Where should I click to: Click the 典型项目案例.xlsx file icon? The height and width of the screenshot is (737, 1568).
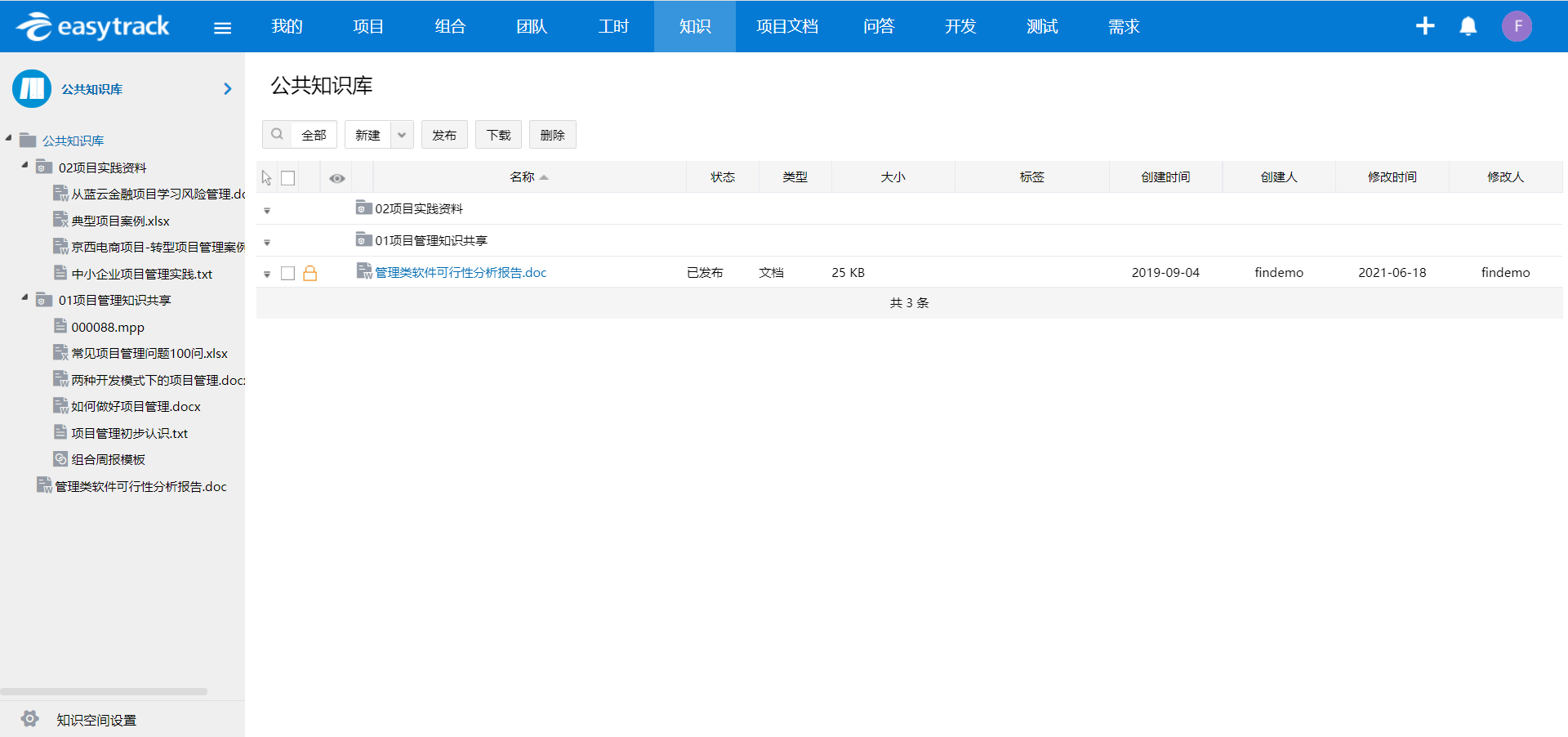click(x=60, y=220)
